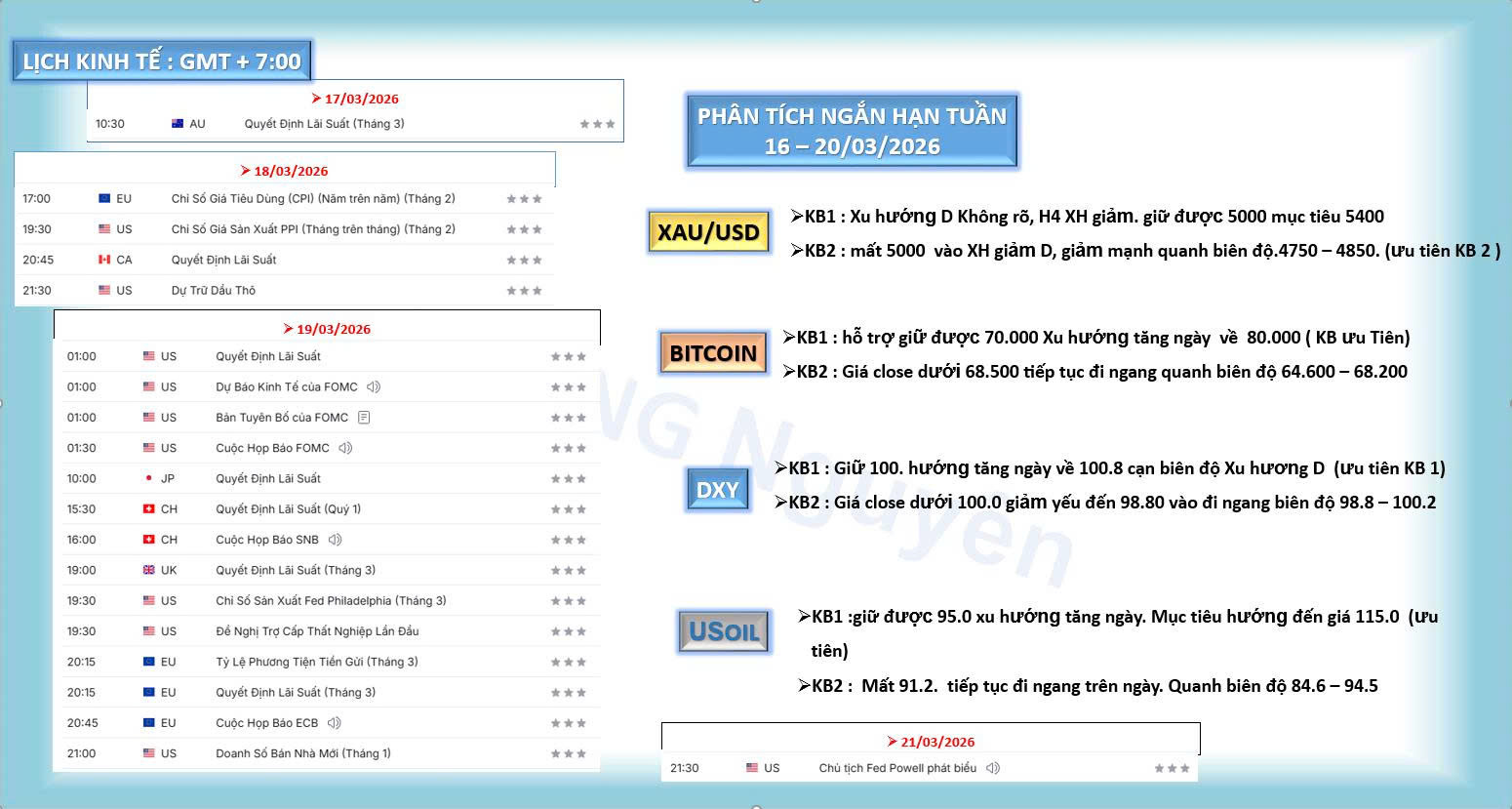Click the speaker icon beside Dự Báo Kinh Tế của FOMC

(374, 387)
